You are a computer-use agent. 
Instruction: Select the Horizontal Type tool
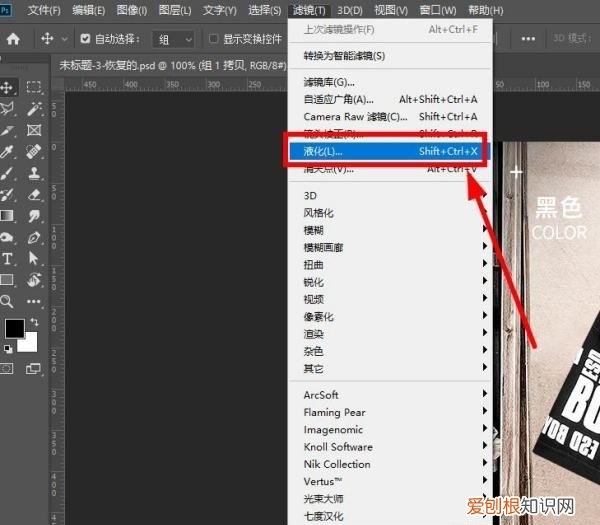coord(7,259)
